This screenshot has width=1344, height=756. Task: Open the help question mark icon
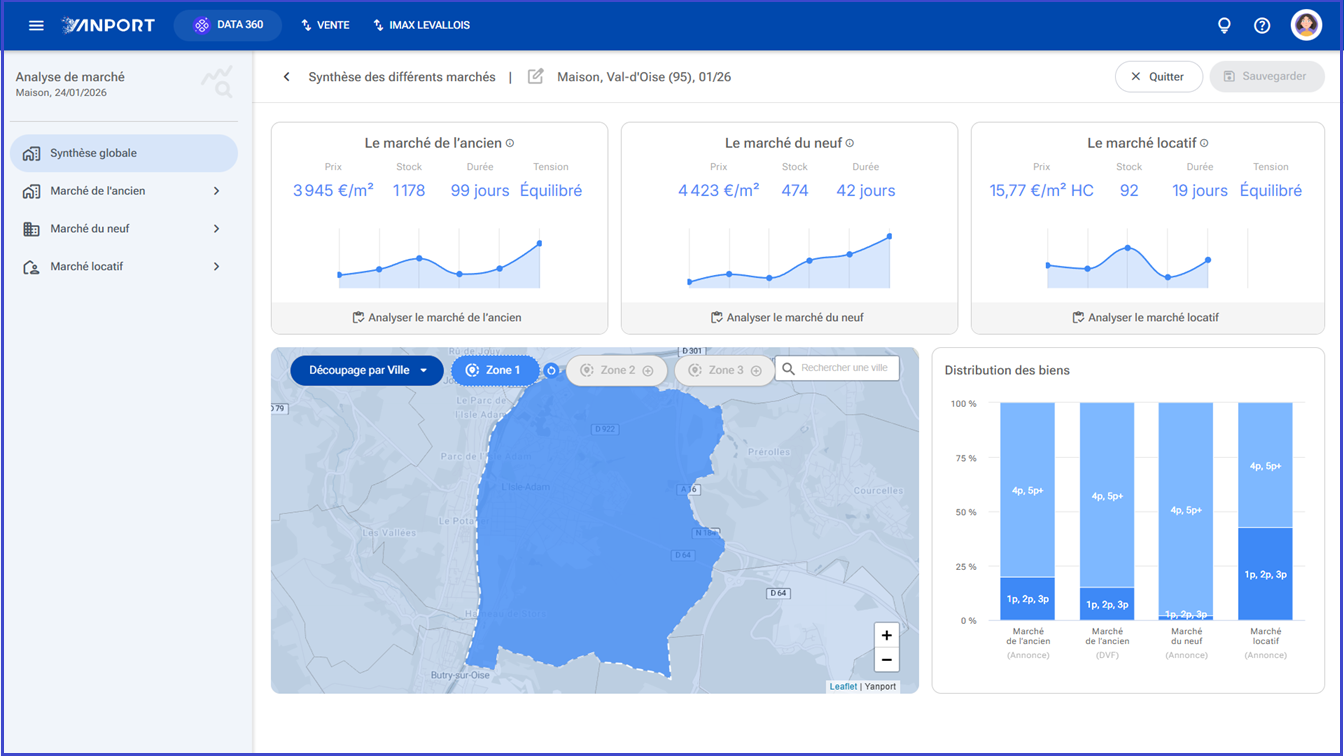tap(1262, 25)
